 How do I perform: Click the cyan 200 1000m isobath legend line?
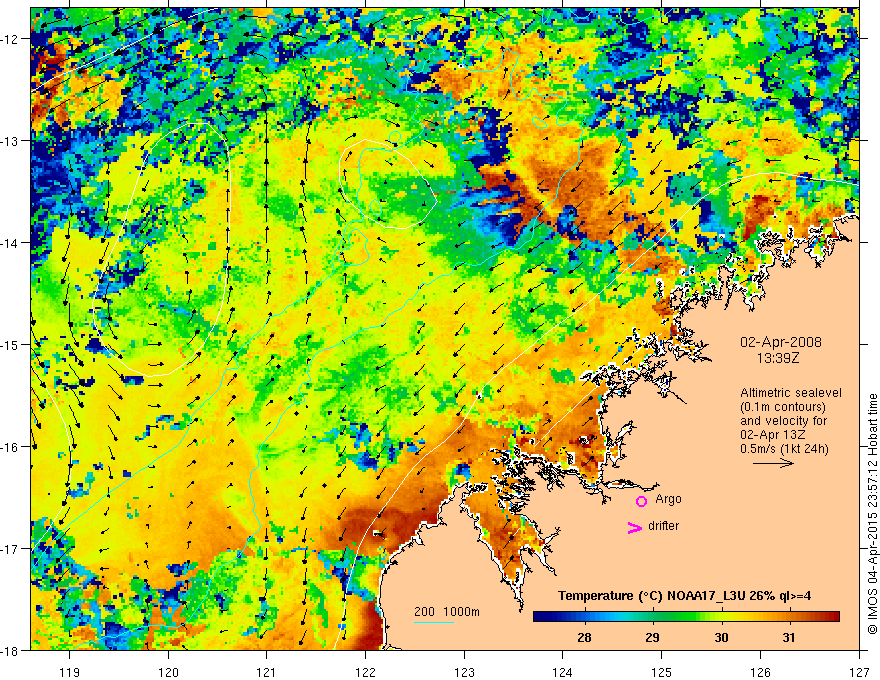[x=434, y=622]
